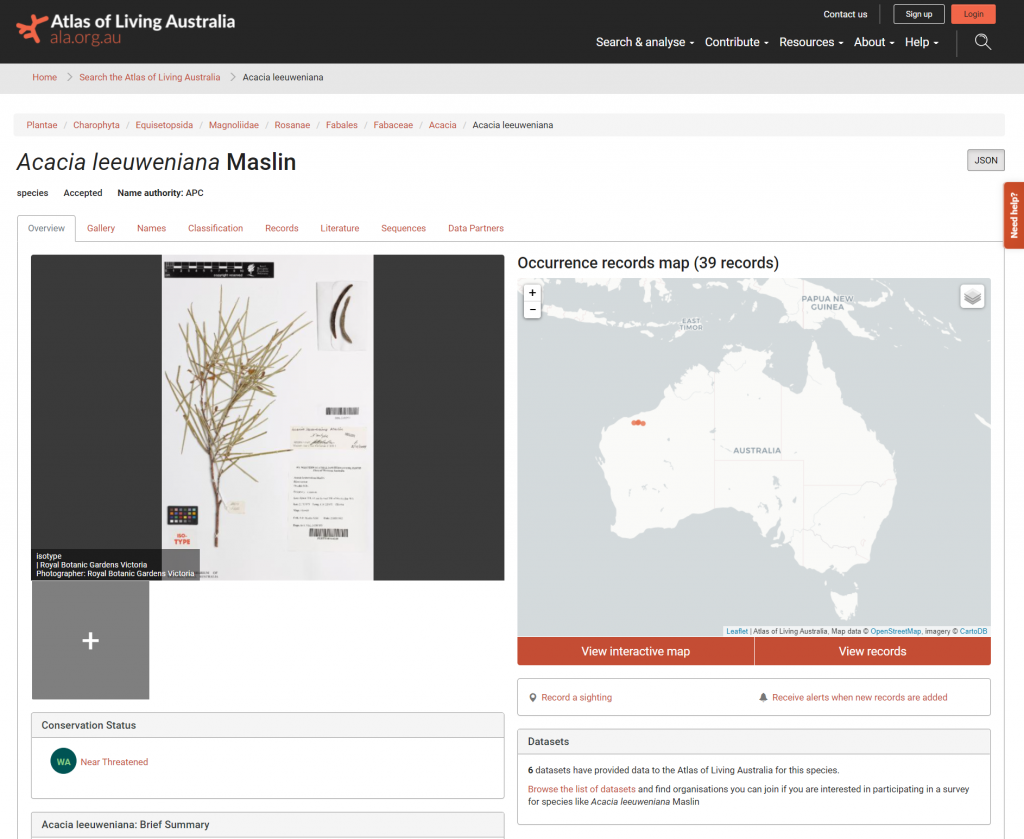1024x839 pixels.
Task: Open Receive alerts for new records link
Action: pyautogui.click(x=859, y=697)
